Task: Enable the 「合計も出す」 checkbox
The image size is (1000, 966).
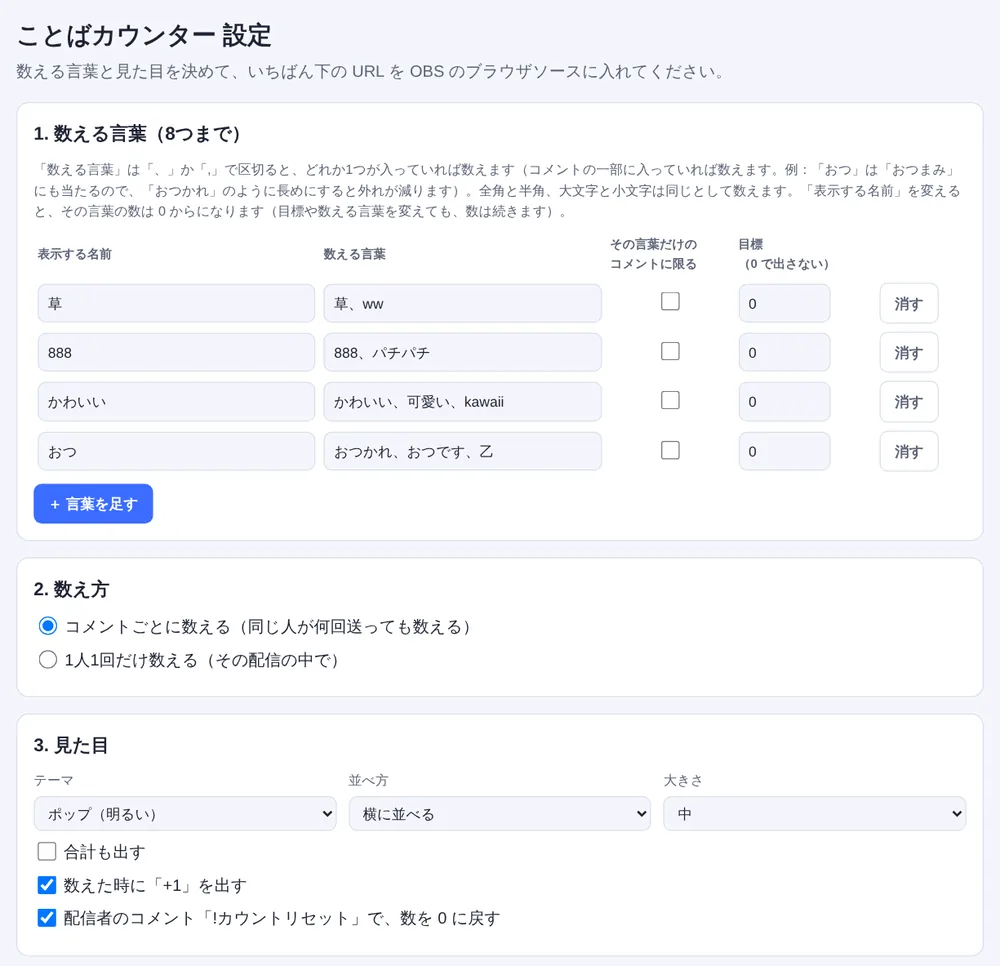Action: pyautogui.click(x=47, y=851)
